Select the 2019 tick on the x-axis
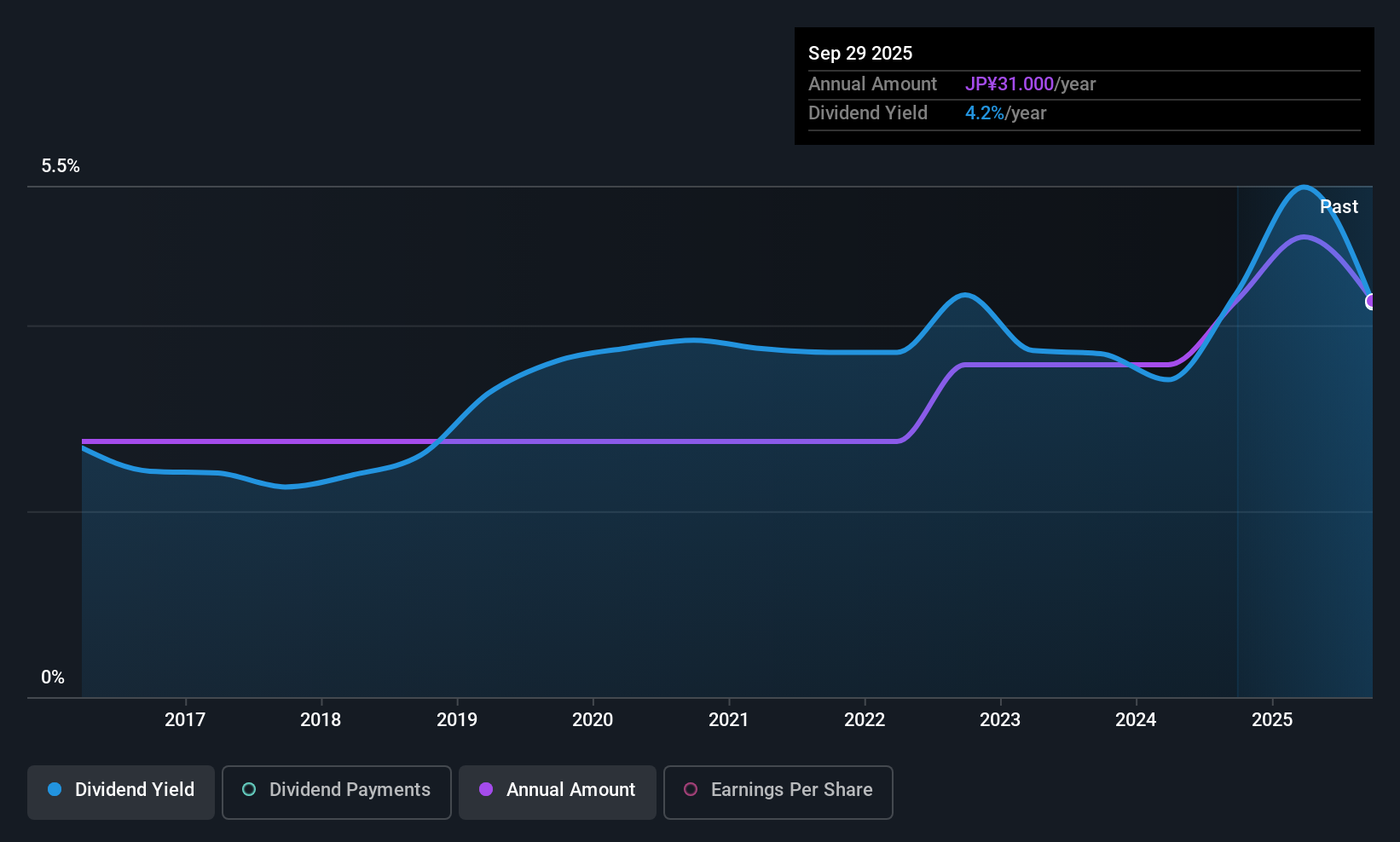1400x842 pixels. pos(457,719)
